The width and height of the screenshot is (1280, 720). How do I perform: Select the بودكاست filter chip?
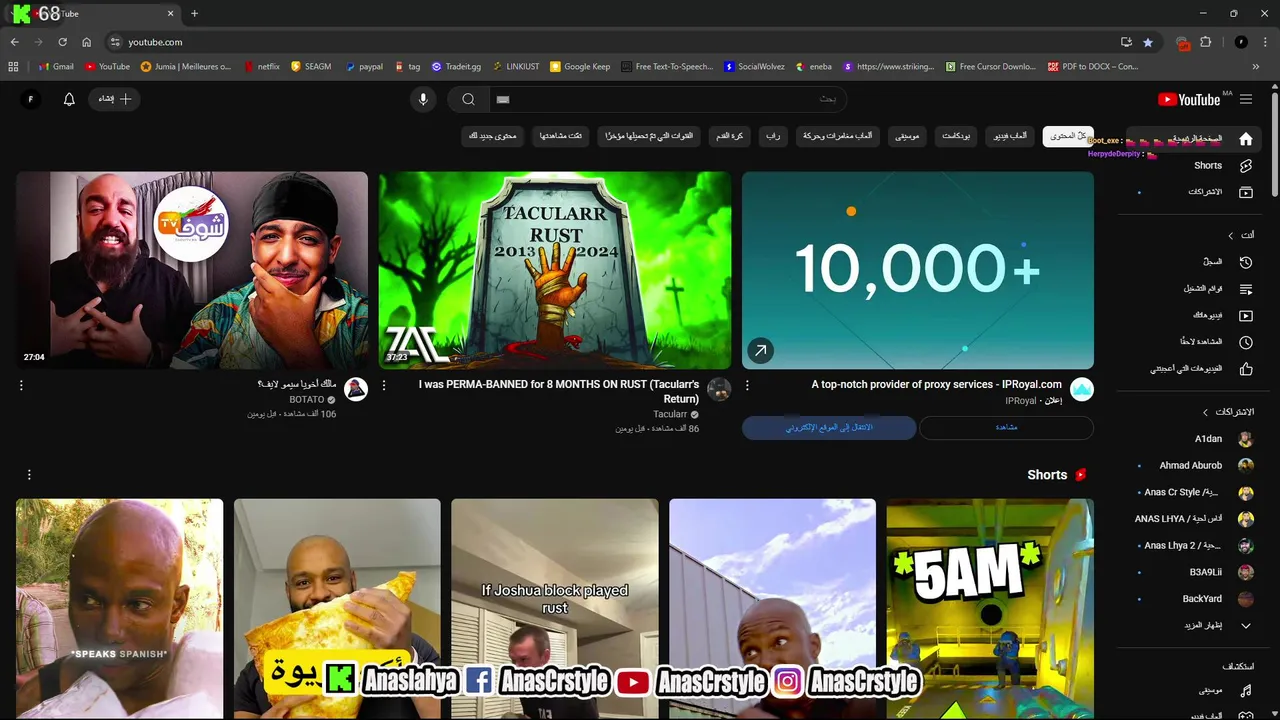[957, 136]
